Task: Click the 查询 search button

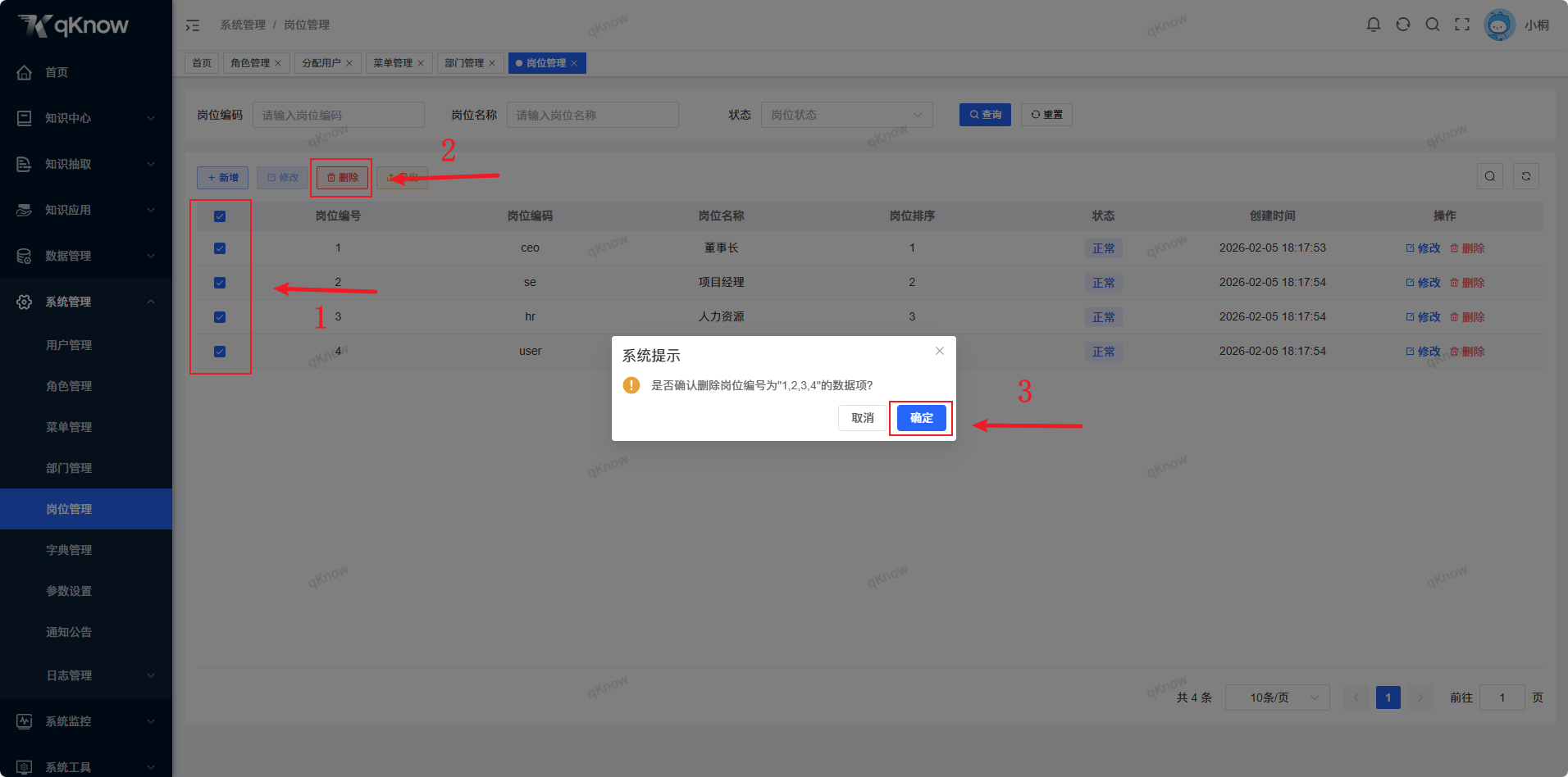Action: (985, 115)
